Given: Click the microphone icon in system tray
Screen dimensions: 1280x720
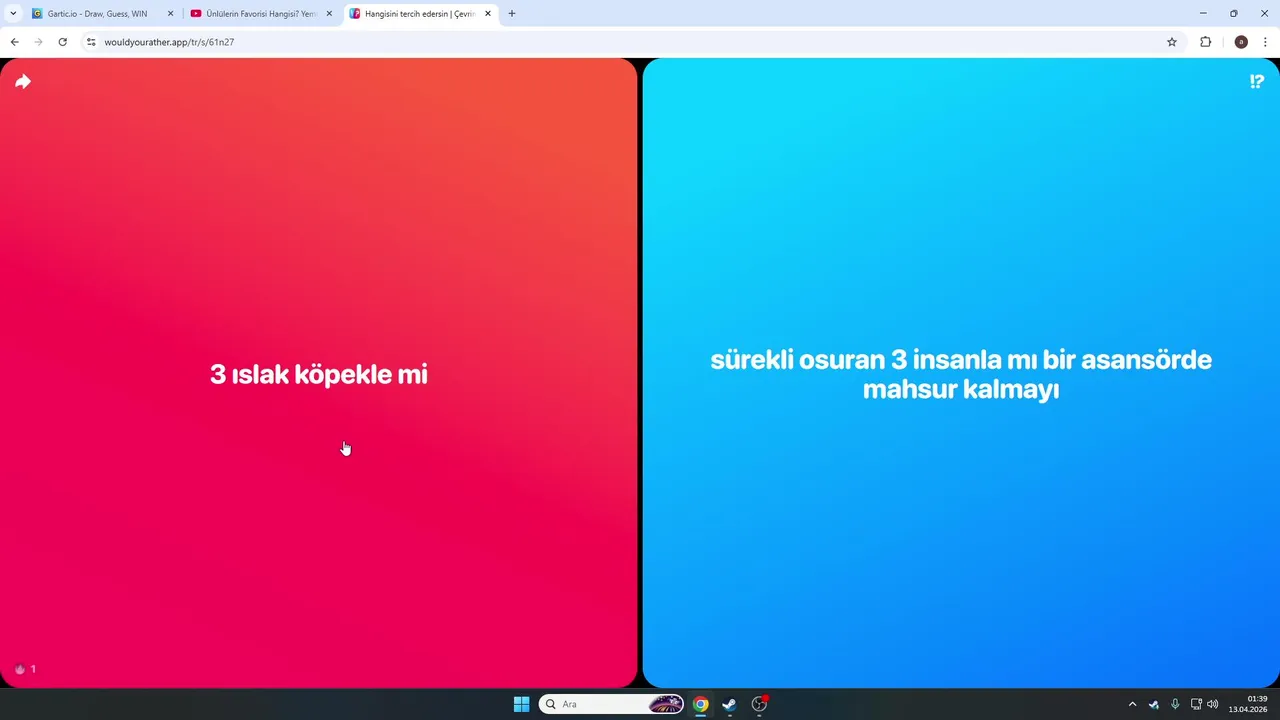Looking at the screenshot, I should coord(1175,704).
